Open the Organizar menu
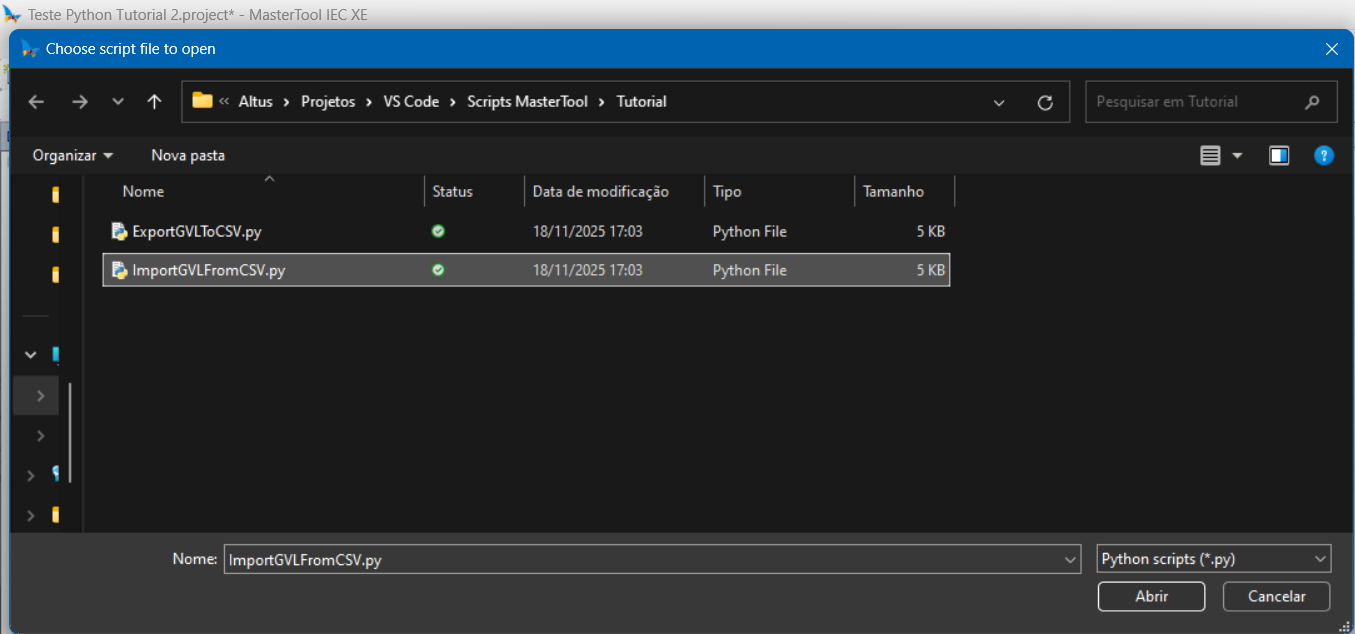 (x=73, y=156)
